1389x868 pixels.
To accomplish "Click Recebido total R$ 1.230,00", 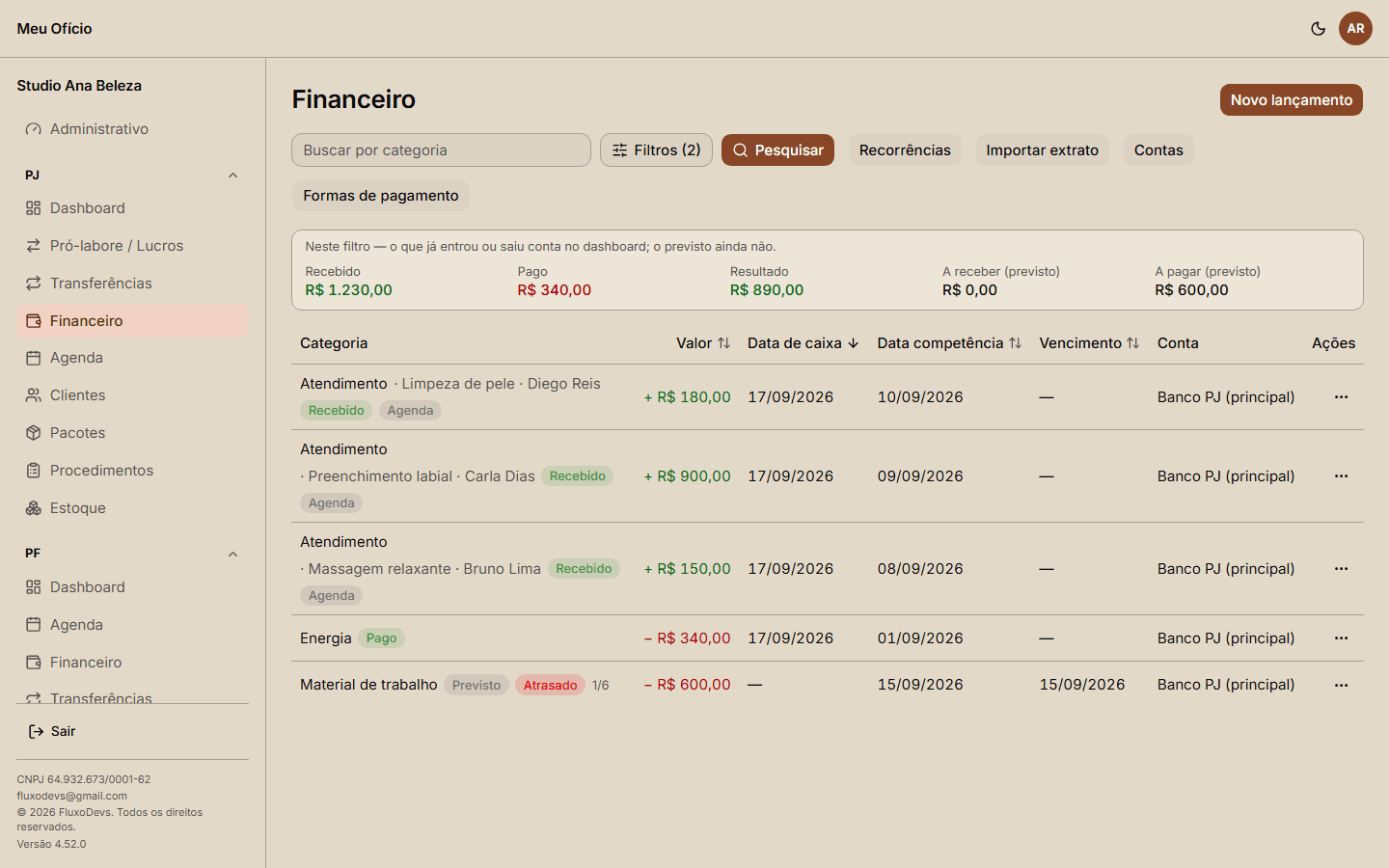I will (348, 290).
